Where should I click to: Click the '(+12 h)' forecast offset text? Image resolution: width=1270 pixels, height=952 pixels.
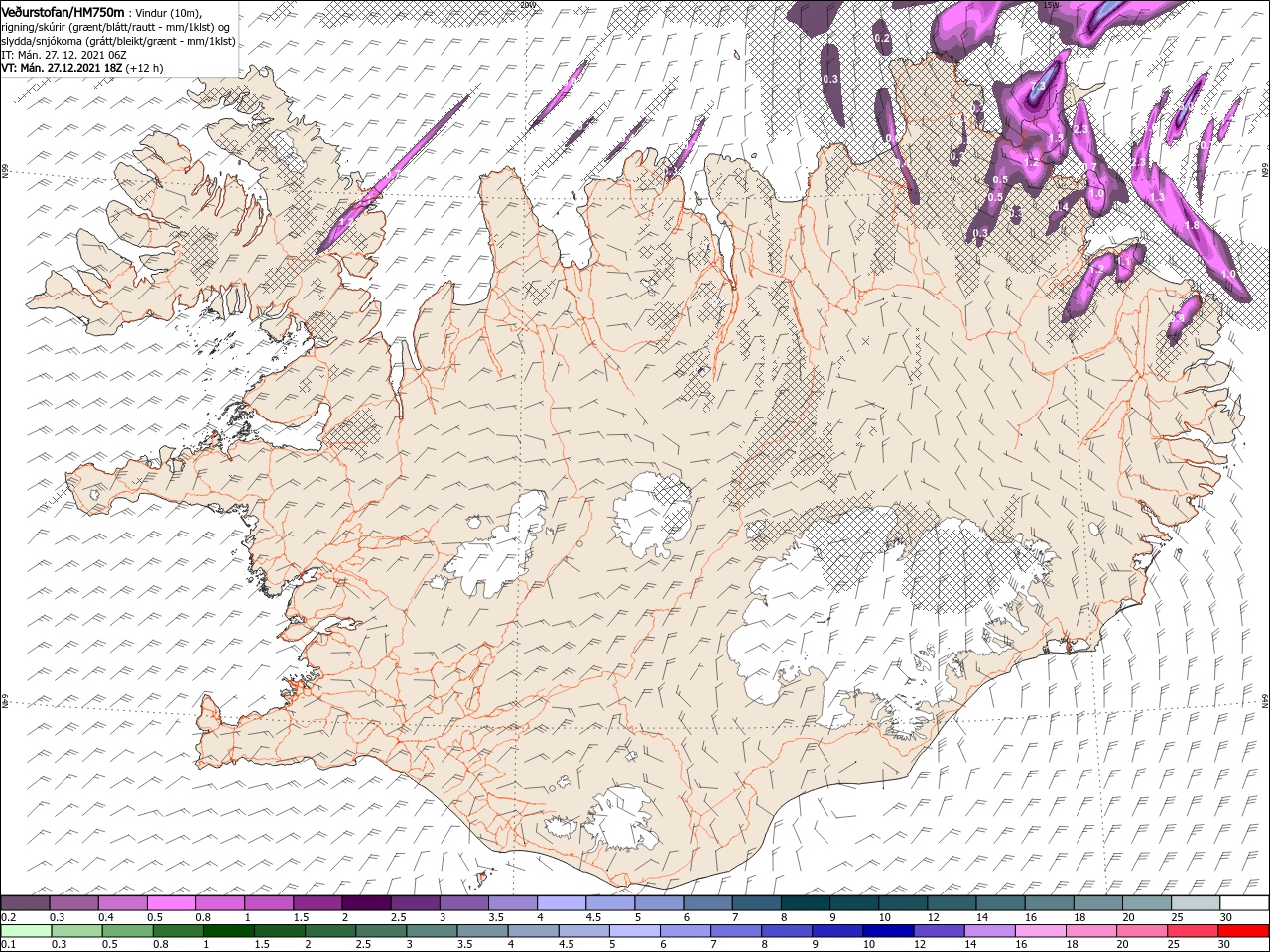pyautogui.click(x=145, y=68)
